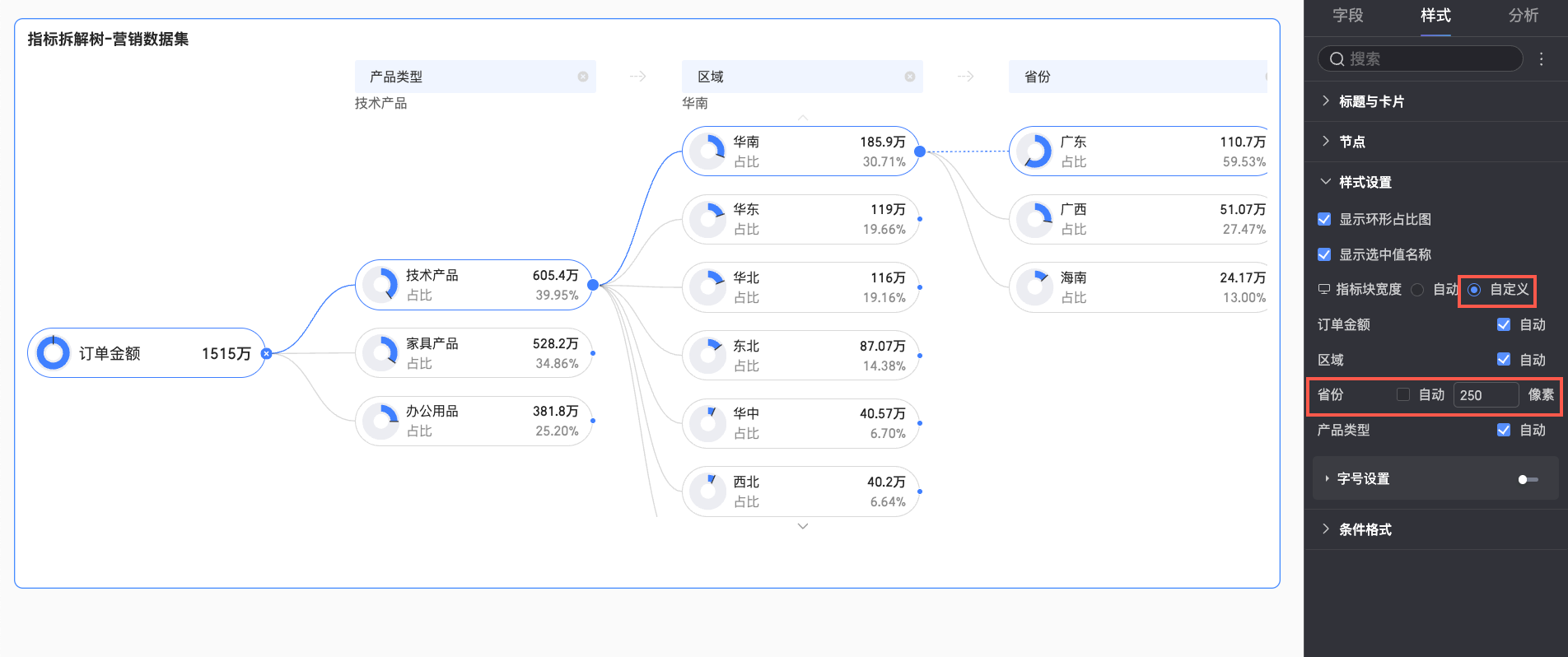The height and width of the screenshot is (657, 1568).
Task: Expand the 条件格式 section
Action: tap(1365, 529)
